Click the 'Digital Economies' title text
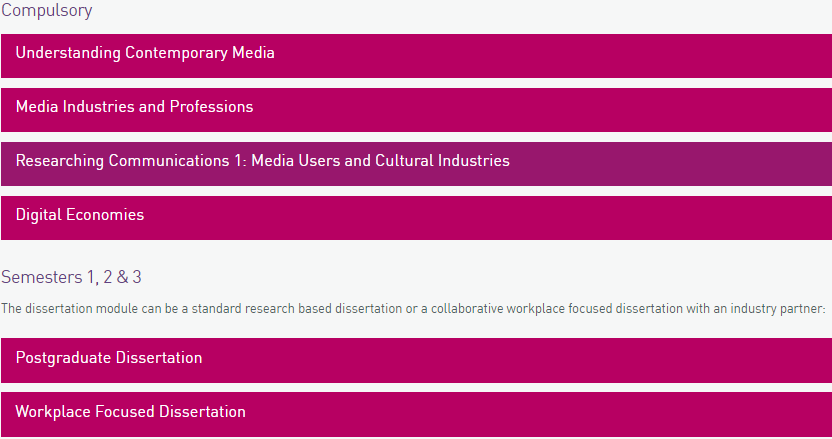The height and width of the screenshot is (439, 832). 80,215
